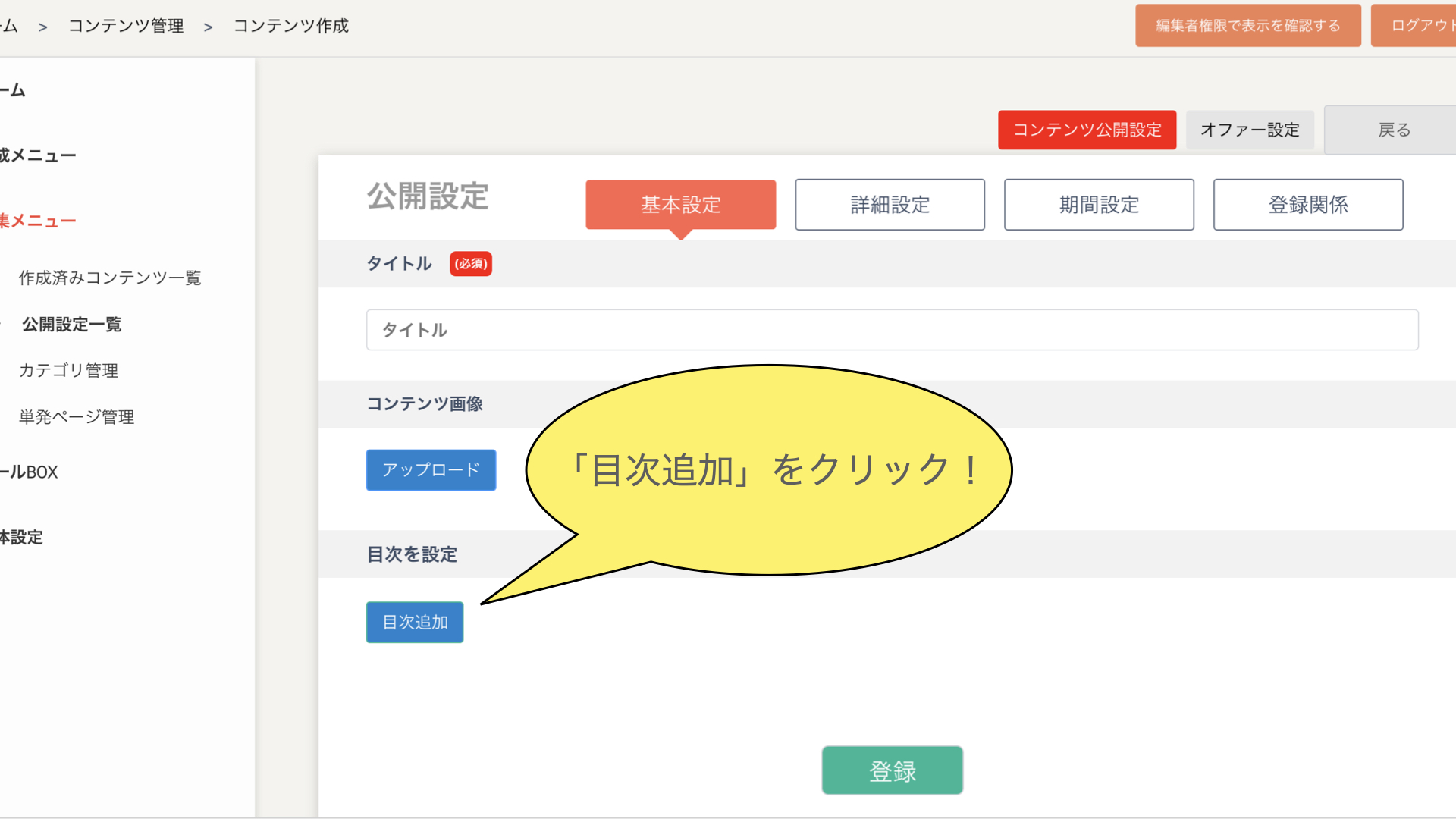
Task: Select the 期間設定 tab
Action: (1099, 205)
